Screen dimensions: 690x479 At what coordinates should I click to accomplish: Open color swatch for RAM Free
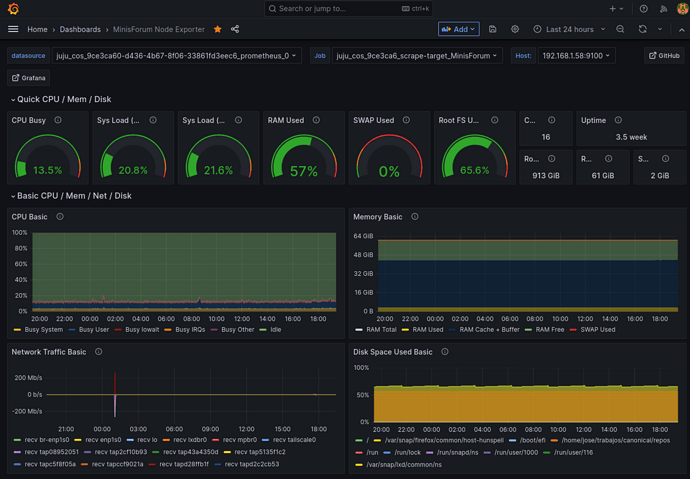[529, 330]
